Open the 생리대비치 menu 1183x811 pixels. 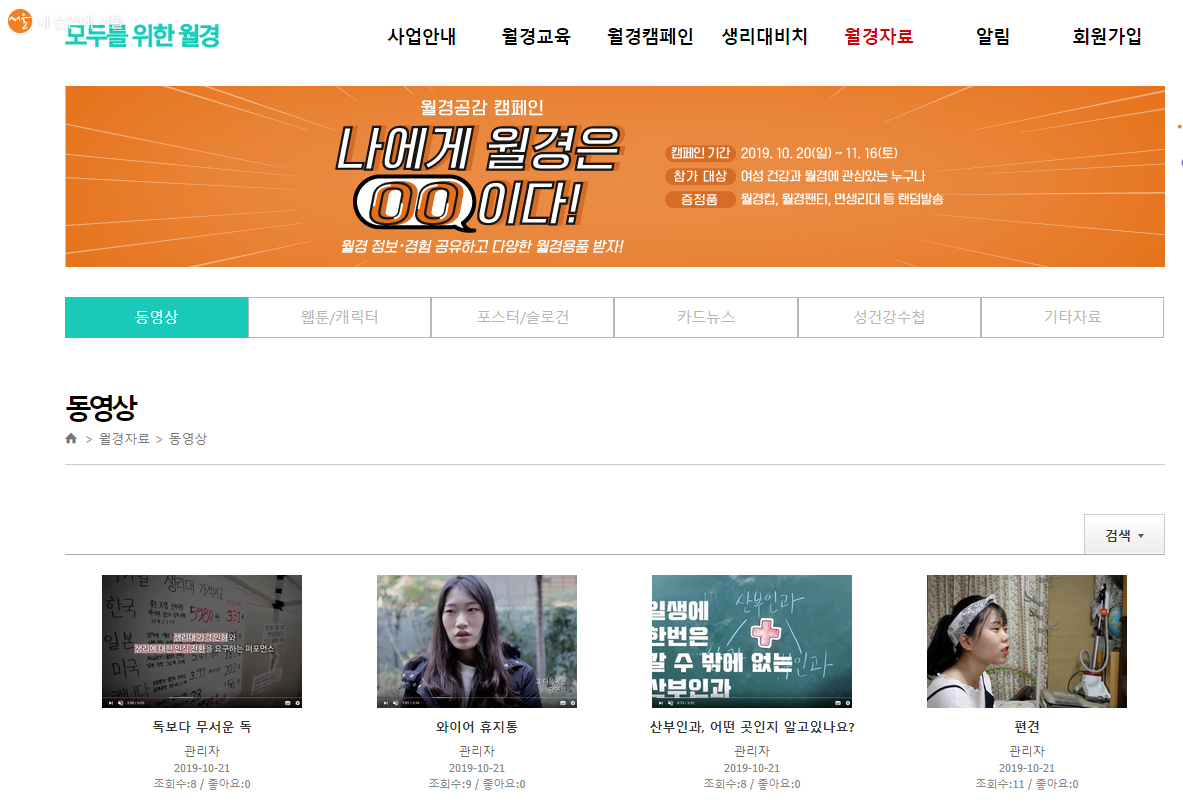pyautogui.click(x=764, y=37)
